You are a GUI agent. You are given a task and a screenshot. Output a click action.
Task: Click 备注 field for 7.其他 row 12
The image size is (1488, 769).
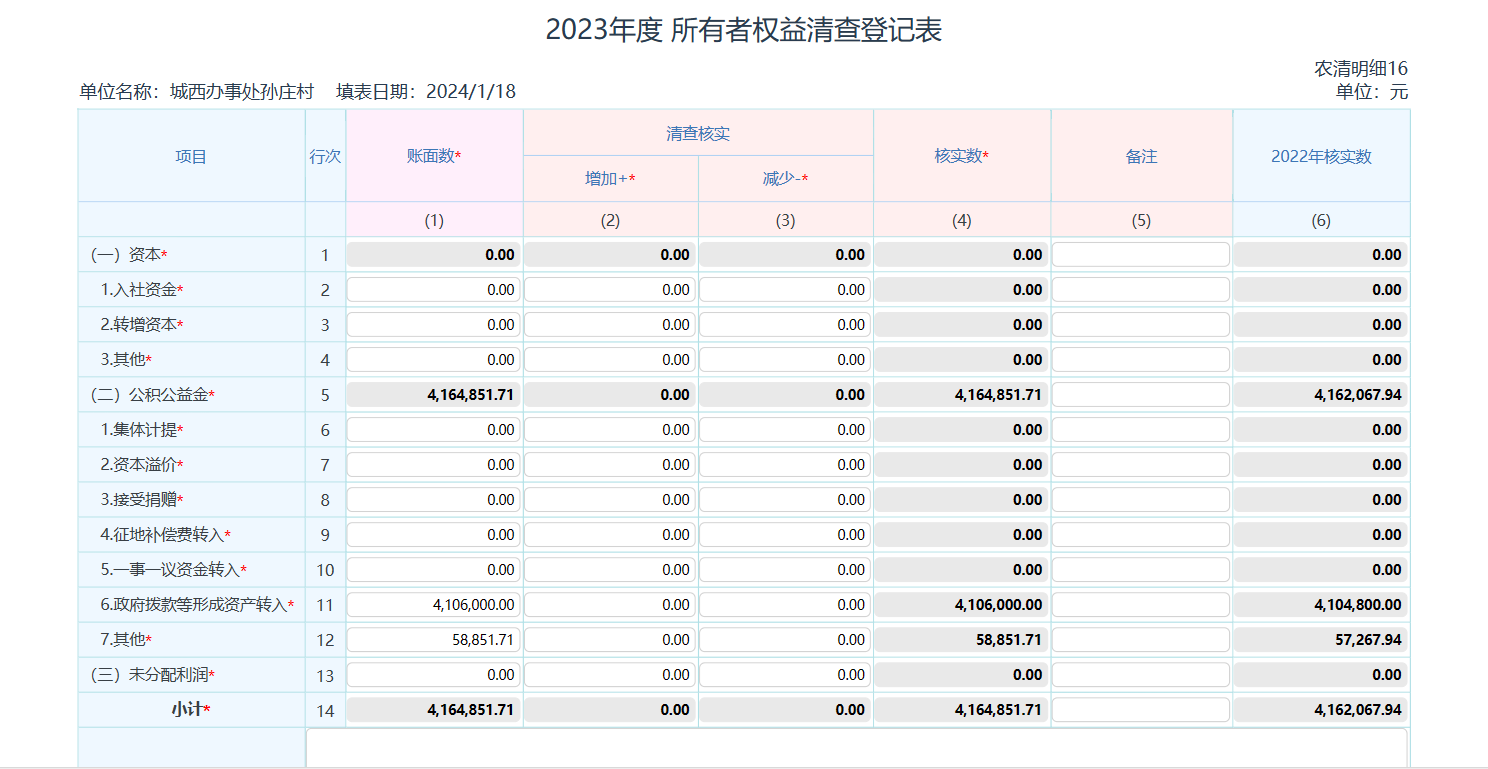pyautogui.click(x=1141, y=640)
